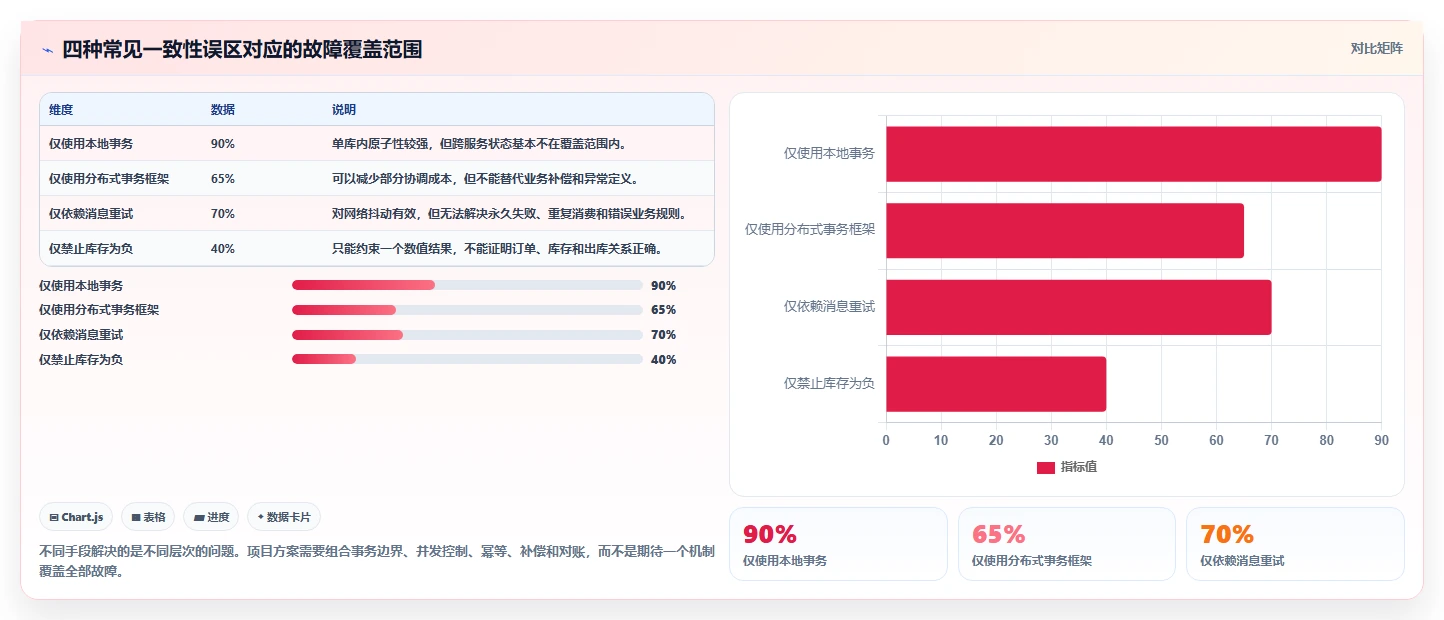Click the chart bar for 仅使用本地事务
1444x620 pixels.
(1133, 154)
